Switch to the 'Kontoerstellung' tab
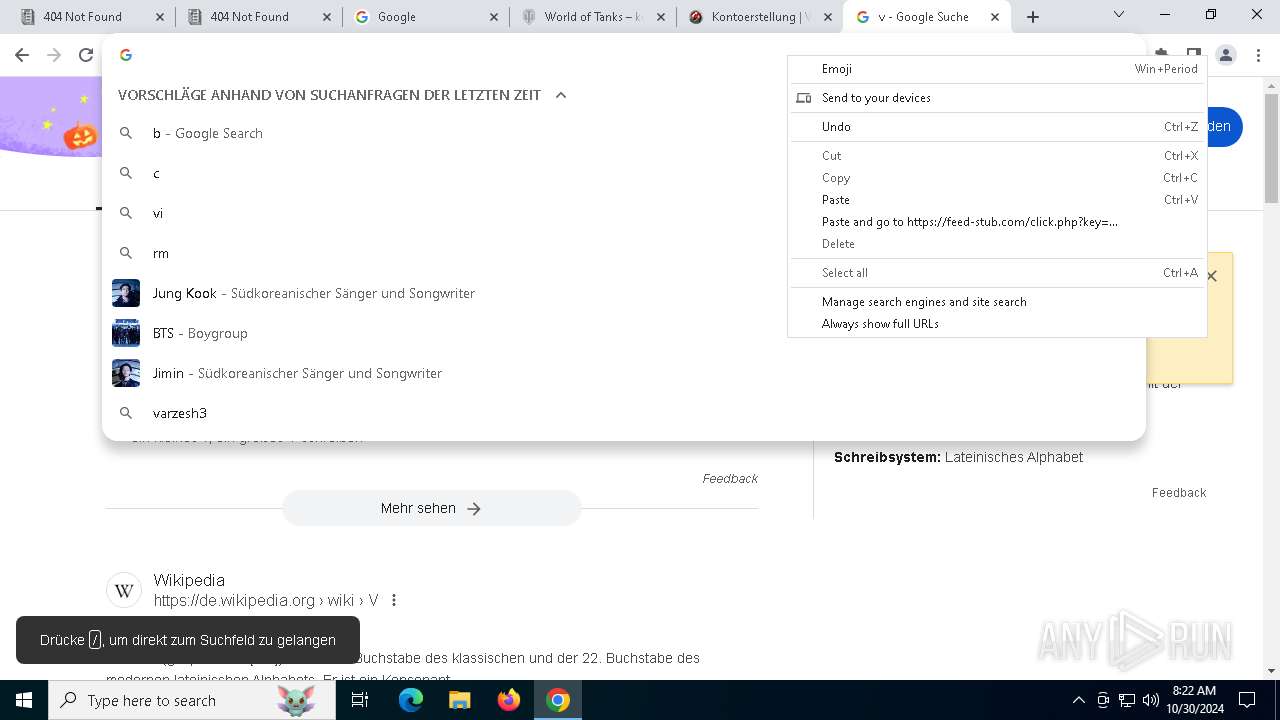The height and width of the screenshot is (720, 1280). 760,17
